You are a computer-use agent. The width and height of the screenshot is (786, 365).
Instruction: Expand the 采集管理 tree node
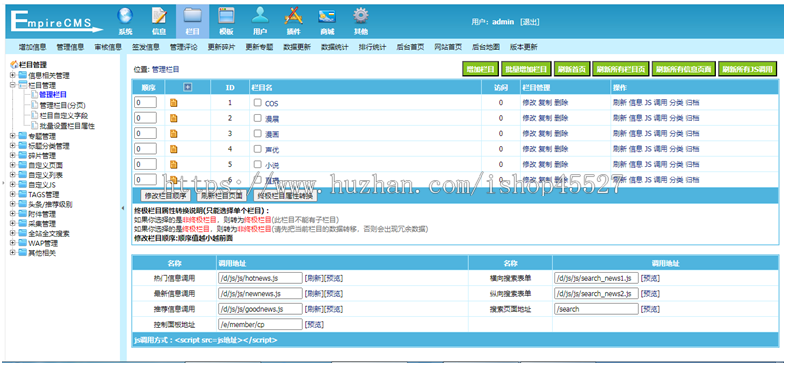(12, 224)
